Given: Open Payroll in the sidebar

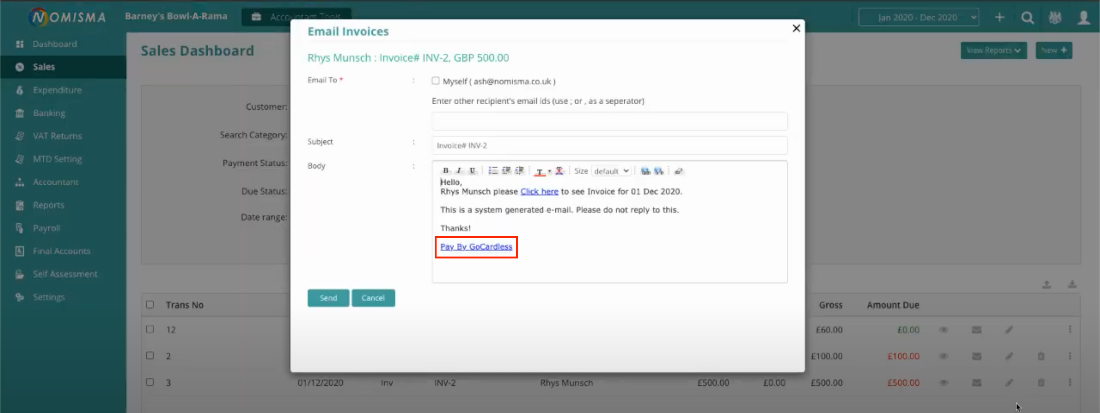Looking at the screenshot, I should pyautogui.click(x=63, y=228).
